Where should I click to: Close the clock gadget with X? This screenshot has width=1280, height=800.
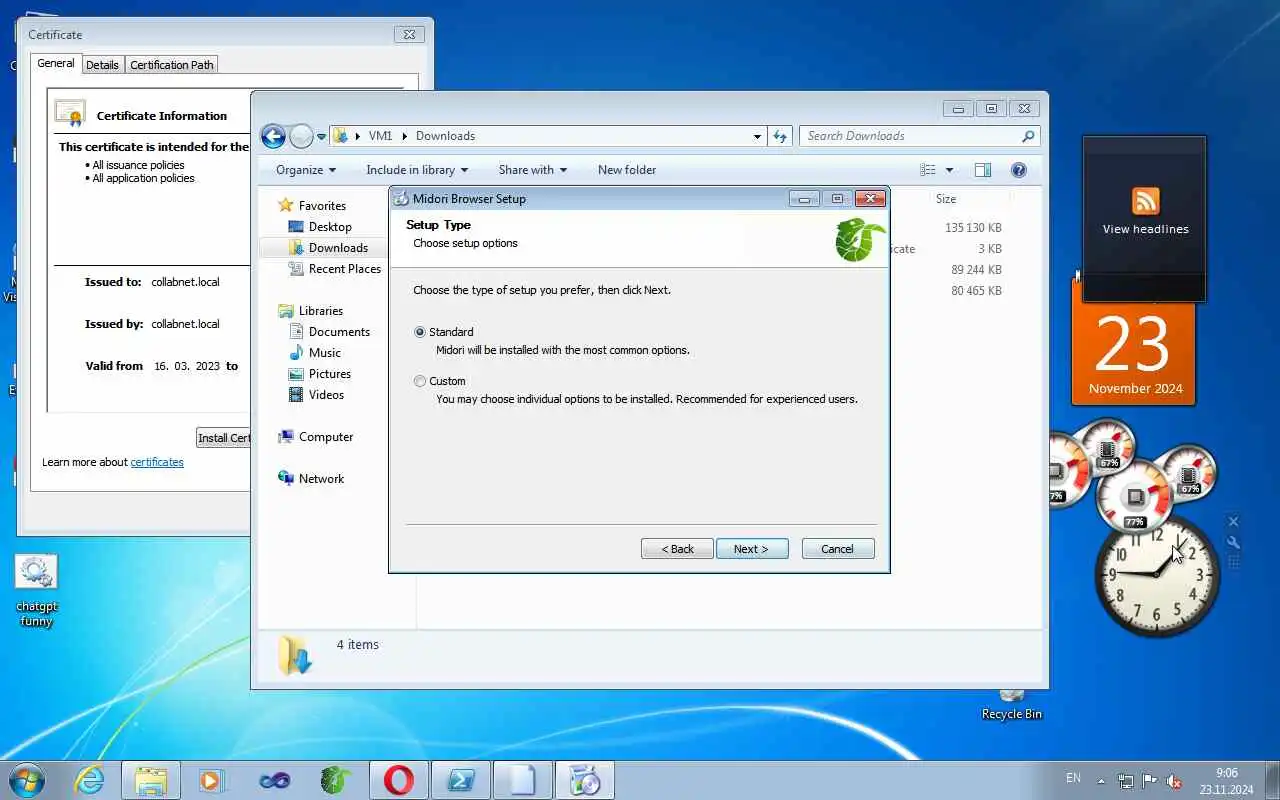click(1233, 522)
